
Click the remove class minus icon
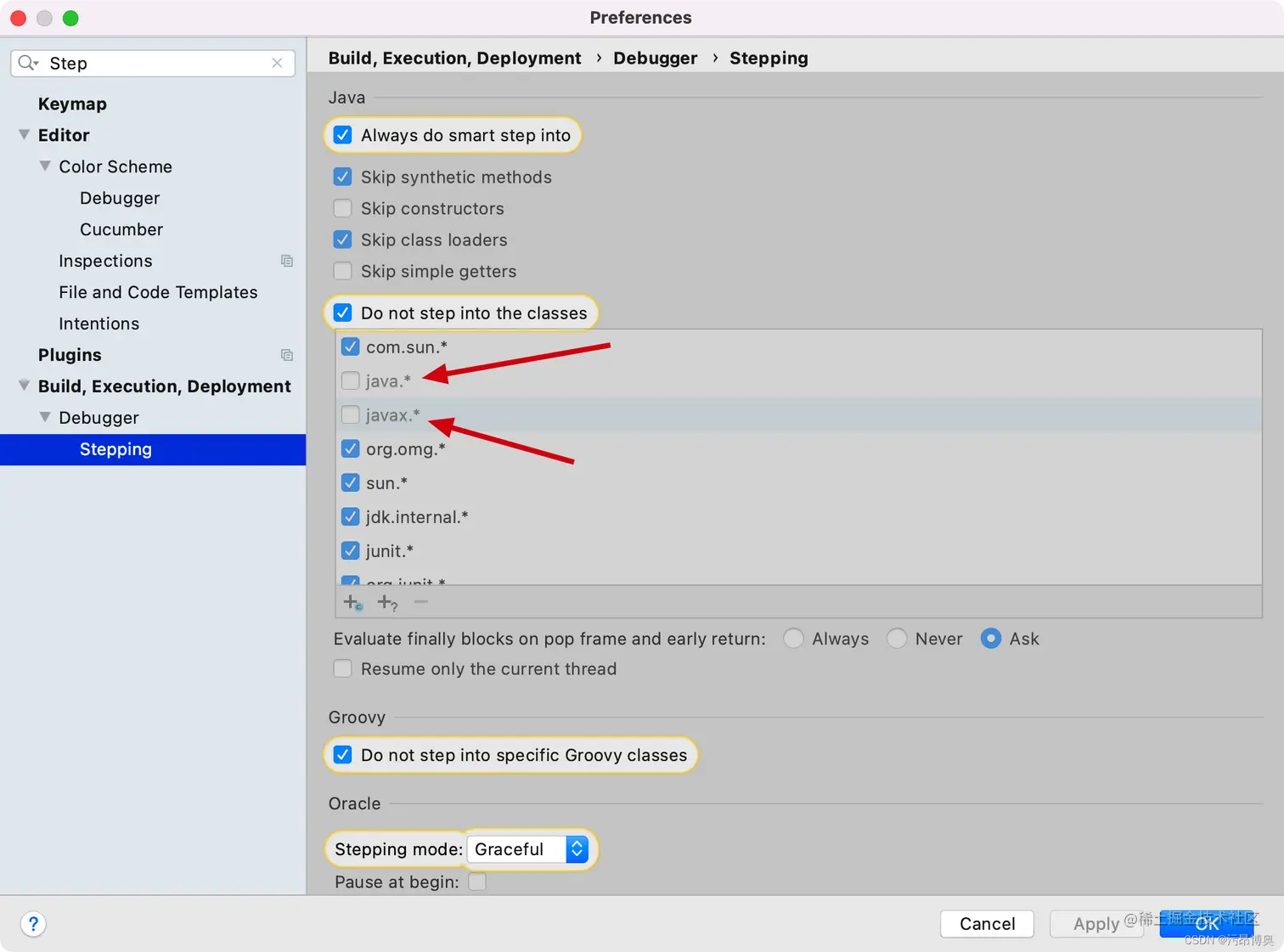(x=421, y=602)
